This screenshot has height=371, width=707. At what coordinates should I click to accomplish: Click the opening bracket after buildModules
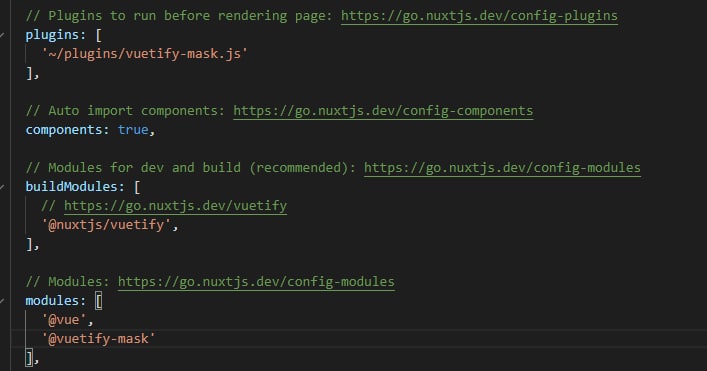point(137,187)
